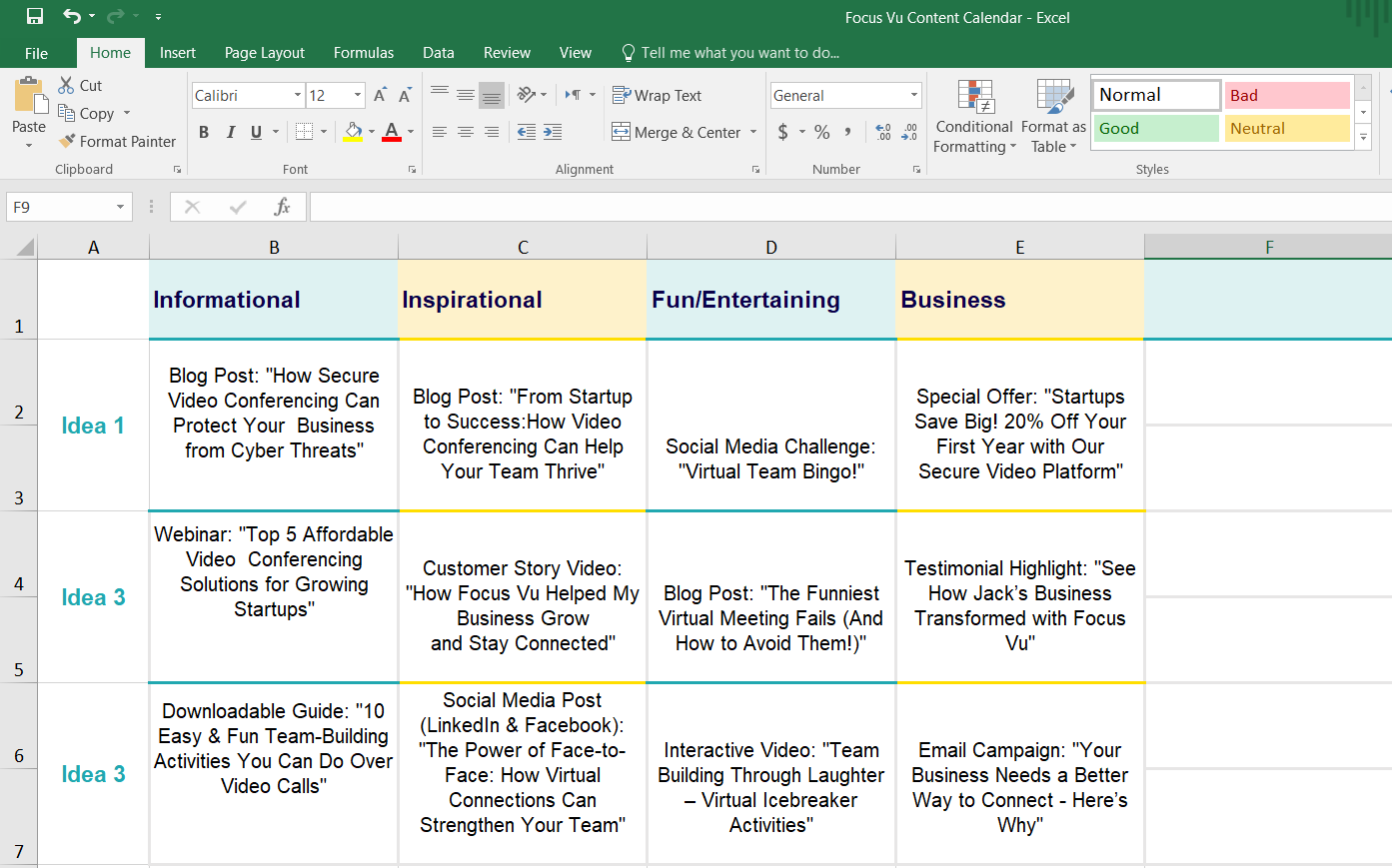Open the Calibri font name dropdown
Viewport: 1392px width, 868px height.
(298, 96)
